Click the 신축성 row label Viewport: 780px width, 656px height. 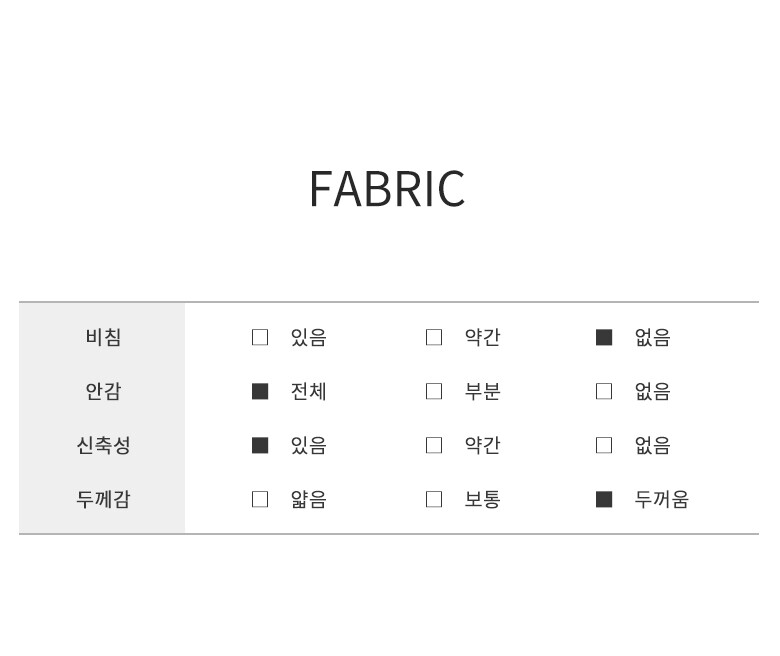point(103,445)
